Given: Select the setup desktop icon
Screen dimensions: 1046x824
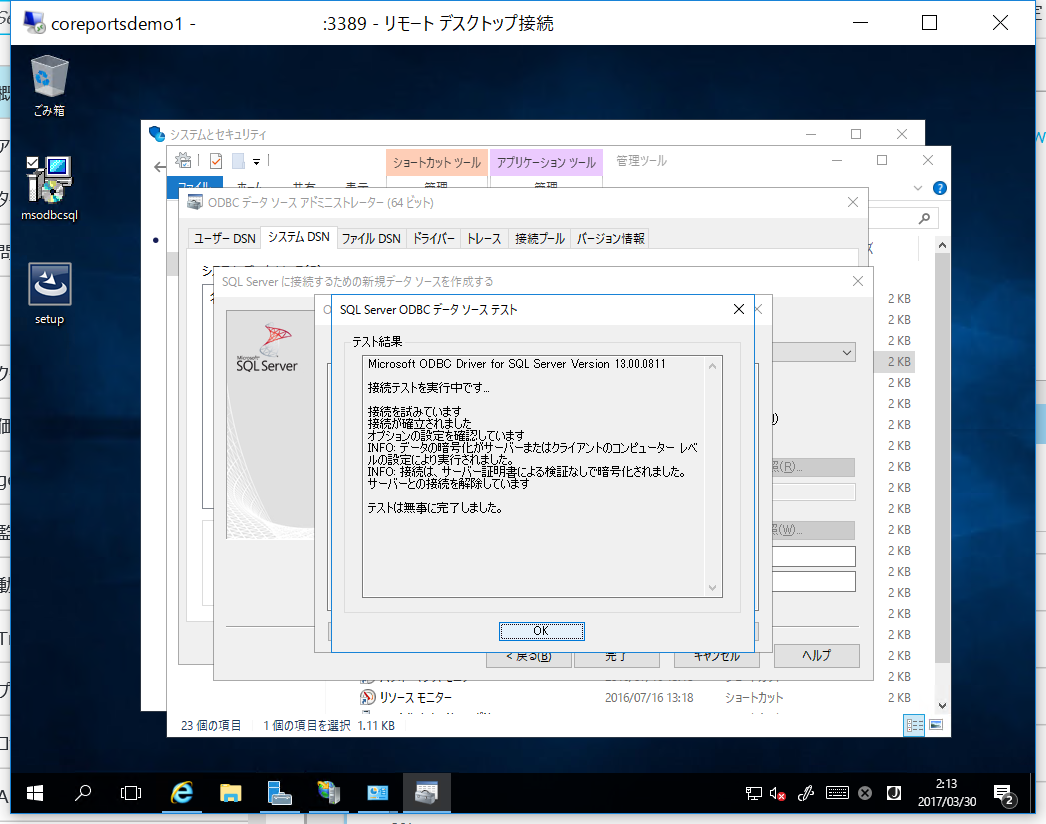Looking at the screenshot, I should pyautogui.click(x=49, y=294).
